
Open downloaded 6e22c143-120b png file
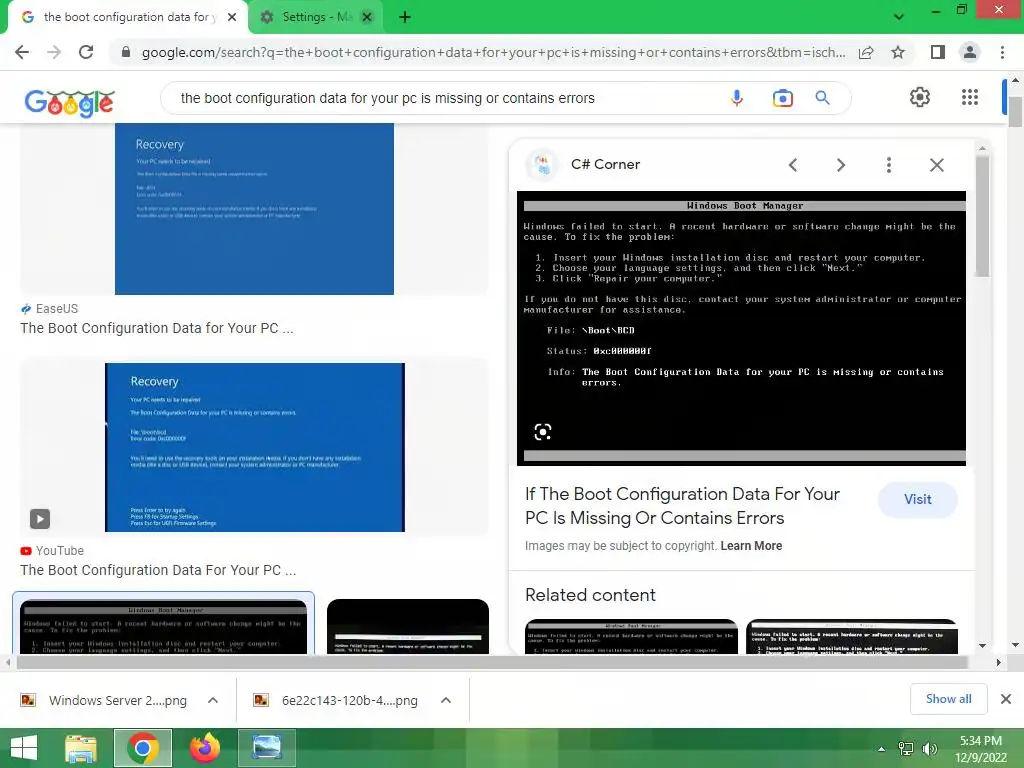336,700
